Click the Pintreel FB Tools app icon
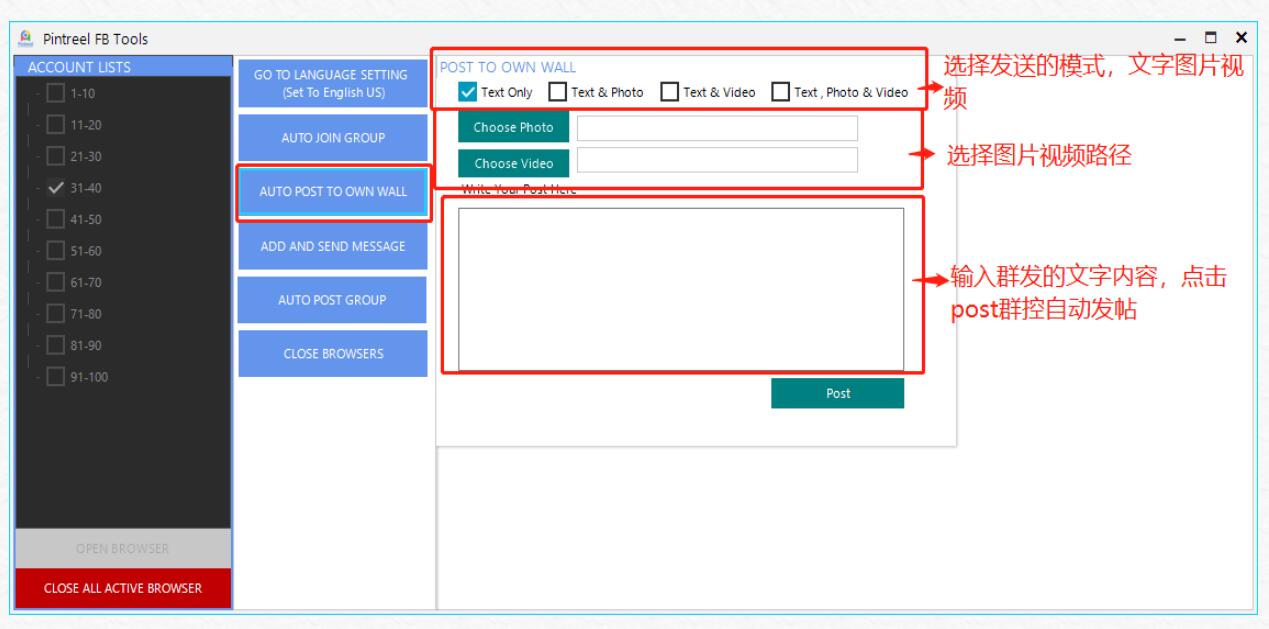Viewport: 1269px width, 629px height. pos(27,39)
